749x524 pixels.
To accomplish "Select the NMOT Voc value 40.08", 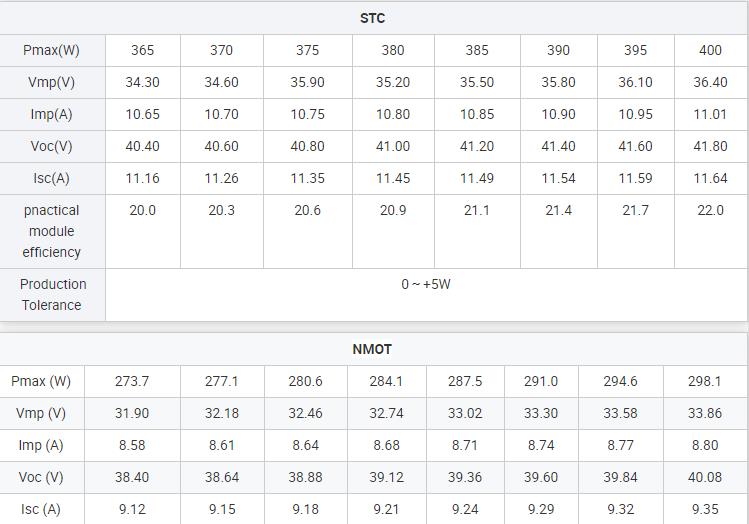I will click(705, 477).
